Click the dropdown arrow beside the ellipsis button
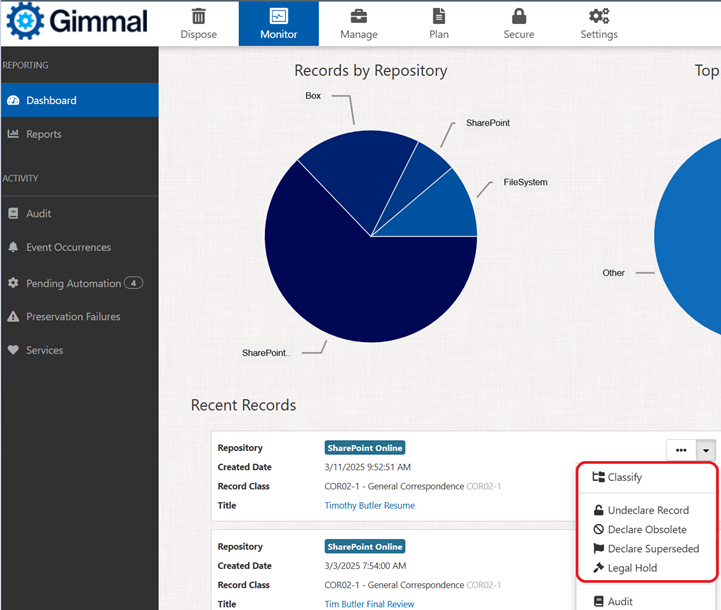This screenshot has height=610, width=721. pyautogui.click(x=706, y=450)
